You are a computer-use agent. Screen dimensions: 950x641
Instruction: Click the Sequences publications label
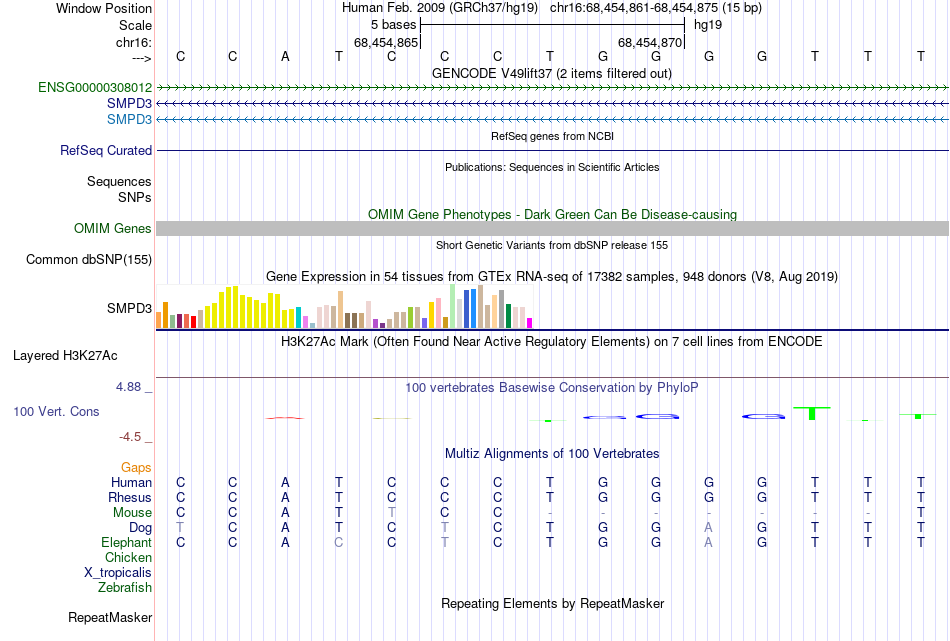[119, 181]
